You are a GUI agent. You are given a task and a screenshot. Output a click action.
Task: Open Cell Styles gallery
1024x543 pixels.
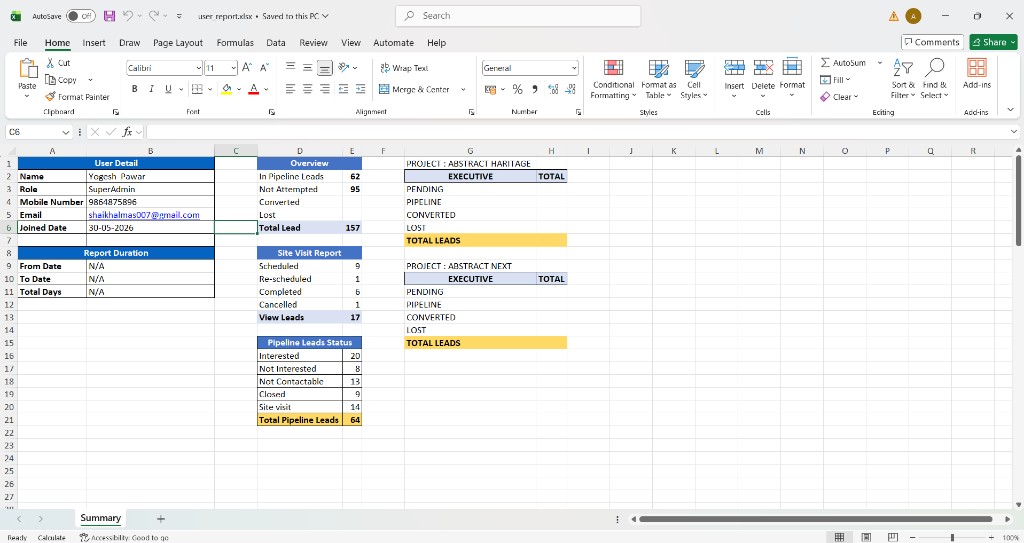point(694,79)
